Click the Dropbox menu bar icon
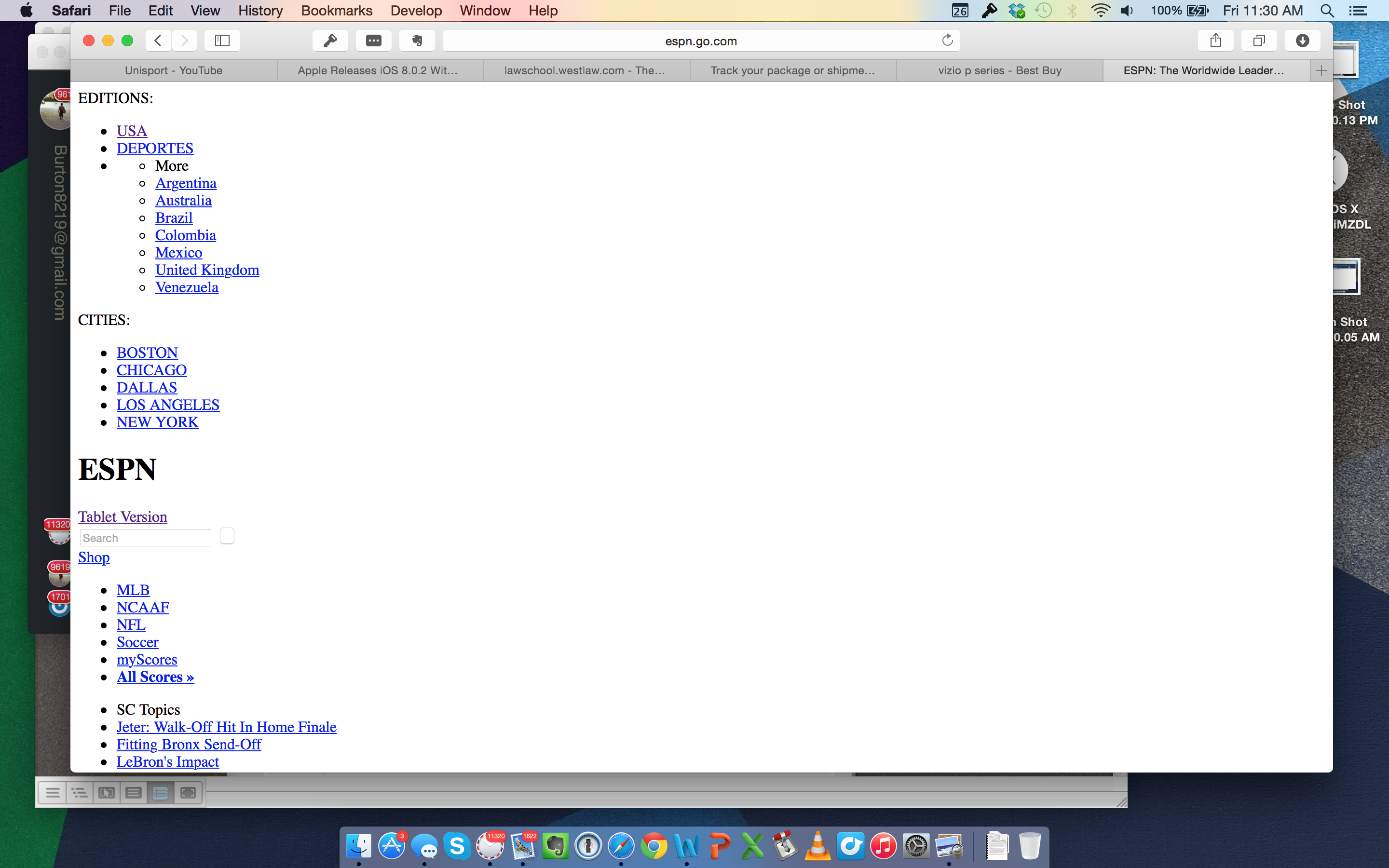This screenshot has width=1389, height=868. pos(1017,10)
